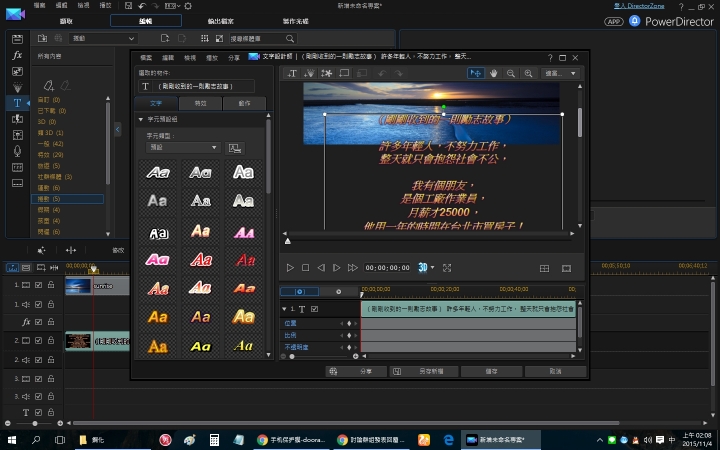
Task: Click Cancel button in Title Designer
Action: [555, 371]
